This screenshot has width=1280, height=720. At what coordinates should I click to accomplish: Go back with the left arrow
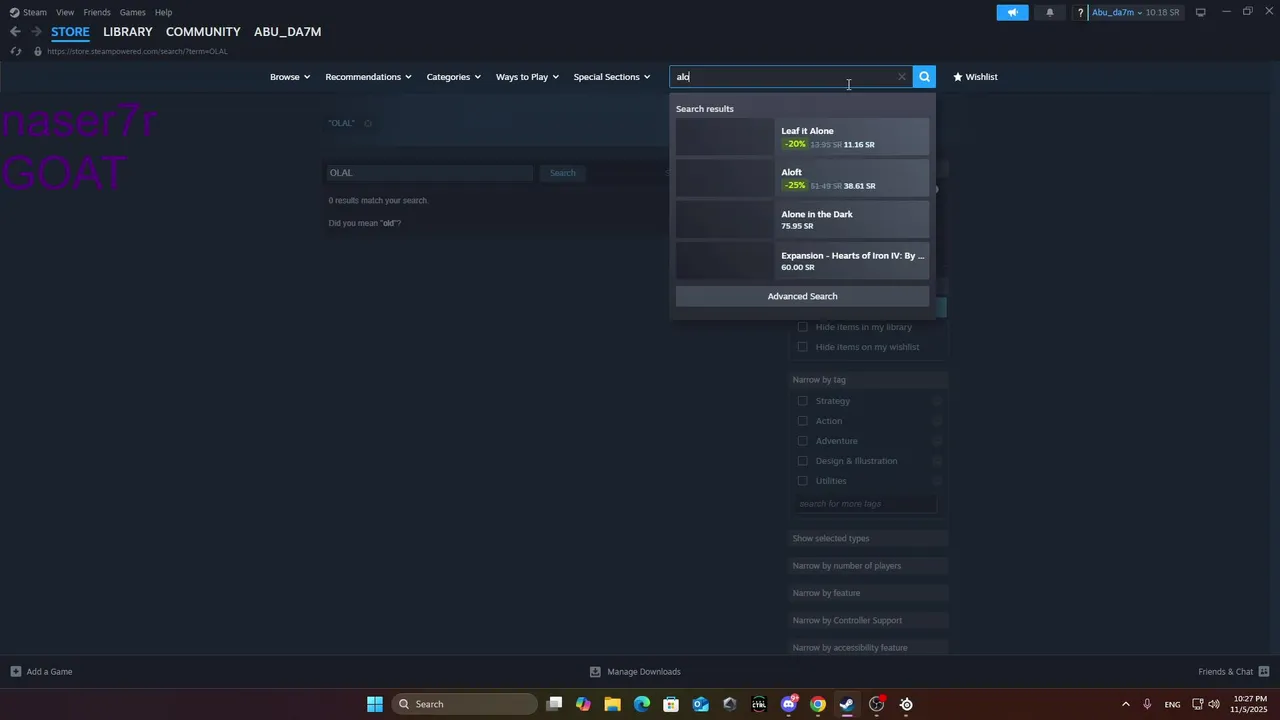click(x=15, y=32)
